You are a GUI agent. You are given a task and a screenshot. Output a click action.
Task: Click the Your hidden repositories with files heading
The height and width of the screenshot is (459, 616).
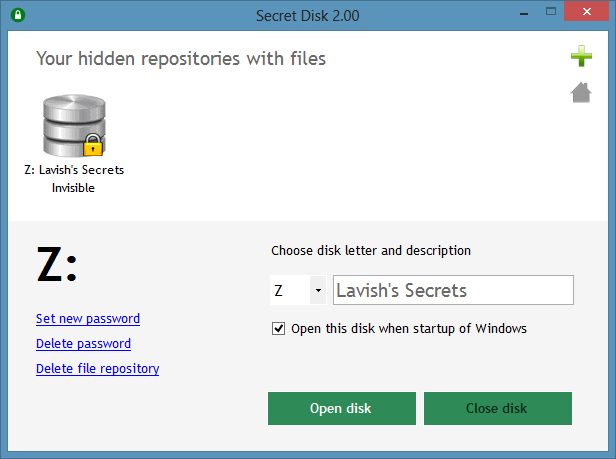coord(181,59)
